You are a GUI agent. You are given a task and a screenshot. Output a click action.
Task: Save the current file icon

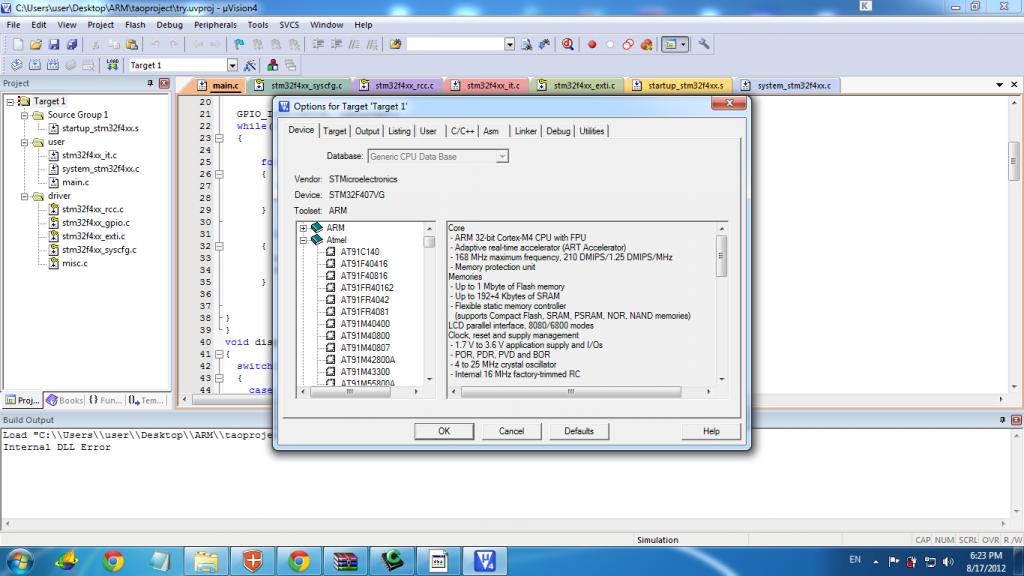[54, 44]
